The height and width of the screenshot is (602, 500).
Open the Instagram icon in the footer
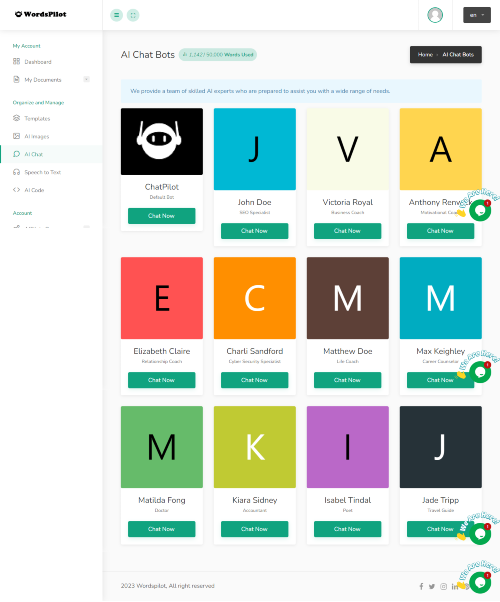tap(444, 586)
